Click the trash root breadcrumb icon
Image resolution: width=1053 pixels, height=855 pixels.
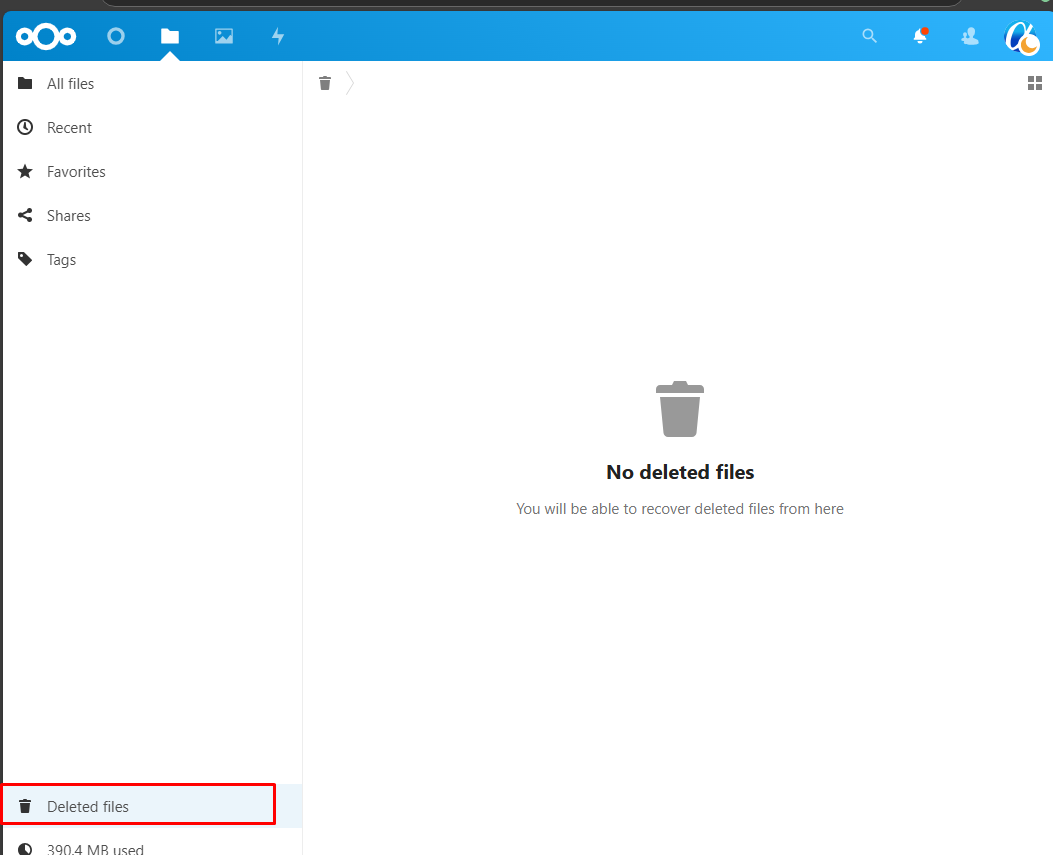[325, 83]
